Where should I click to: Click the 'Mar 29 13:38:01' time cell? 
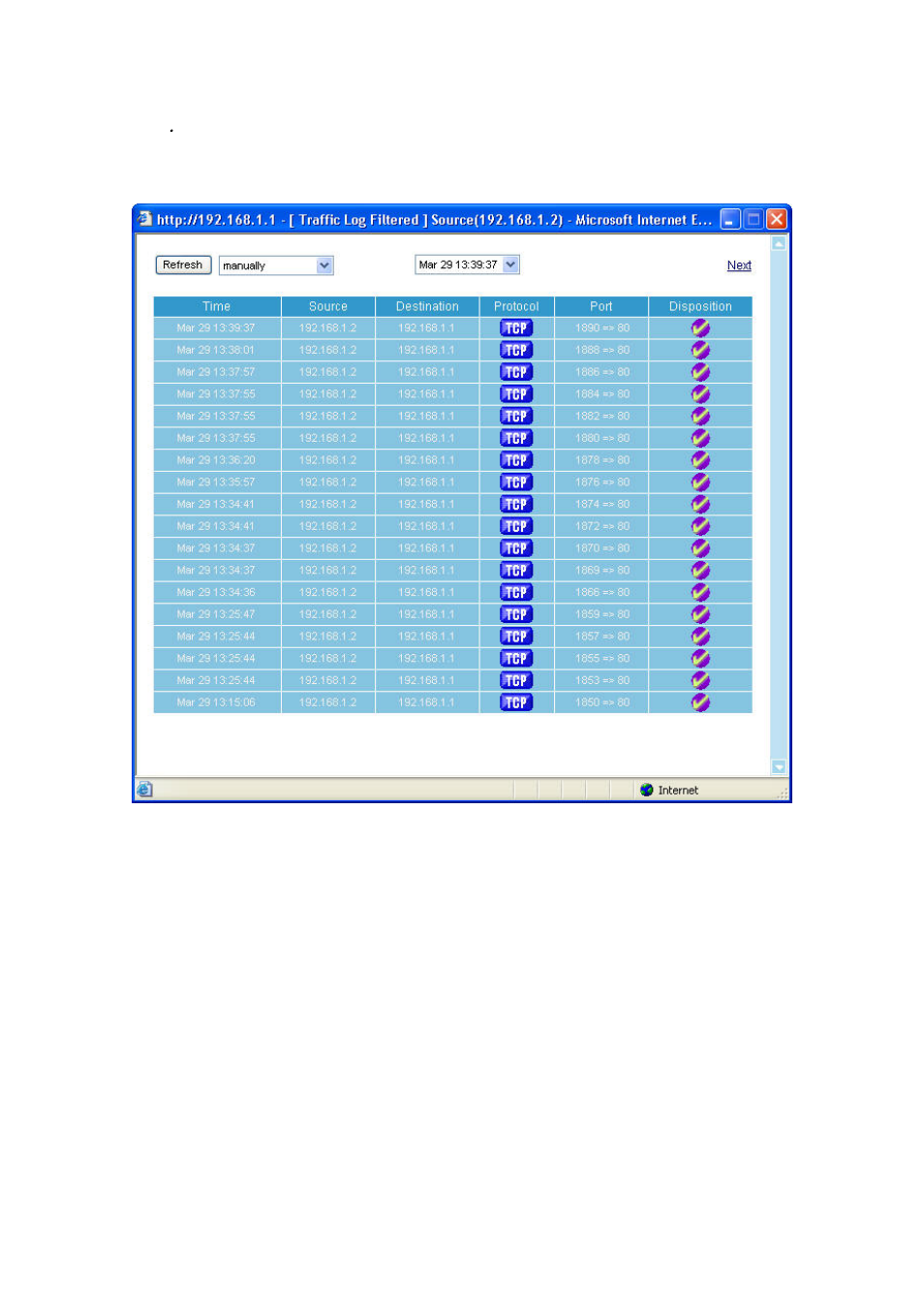point(216,351)
